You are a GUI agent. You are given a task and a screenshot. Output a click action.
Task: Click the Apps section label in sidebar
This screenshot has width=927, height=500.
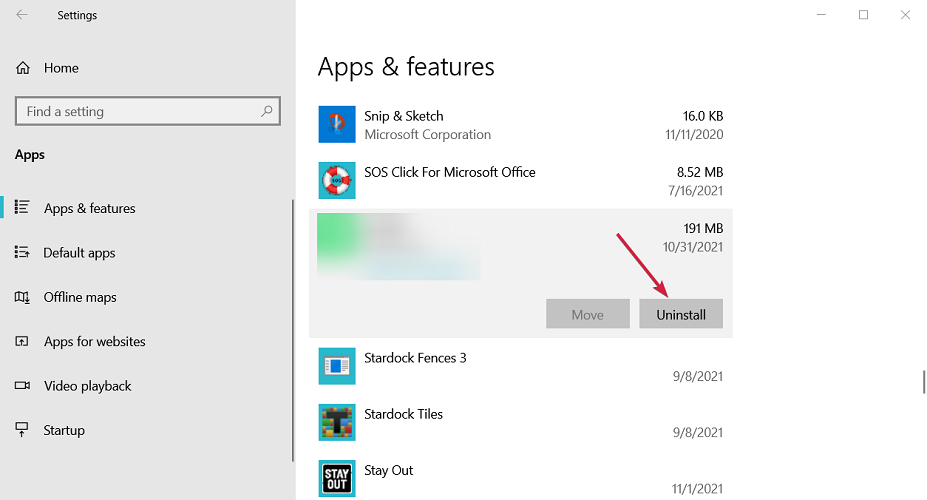(30, 155)
